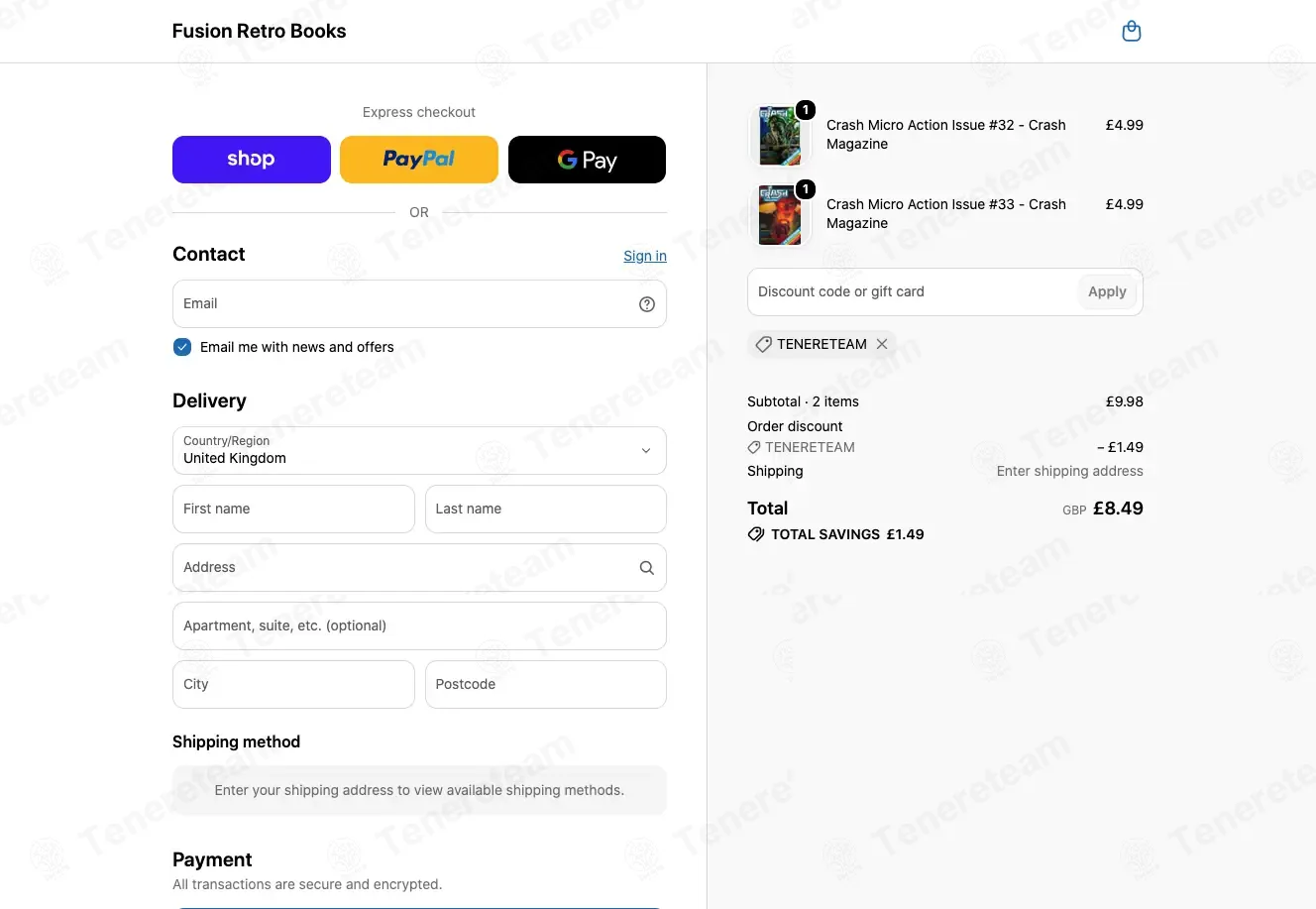The image size is (1316, 909).
Task: Click the Total Savings tag icon
Action: [x=756, y=534]
